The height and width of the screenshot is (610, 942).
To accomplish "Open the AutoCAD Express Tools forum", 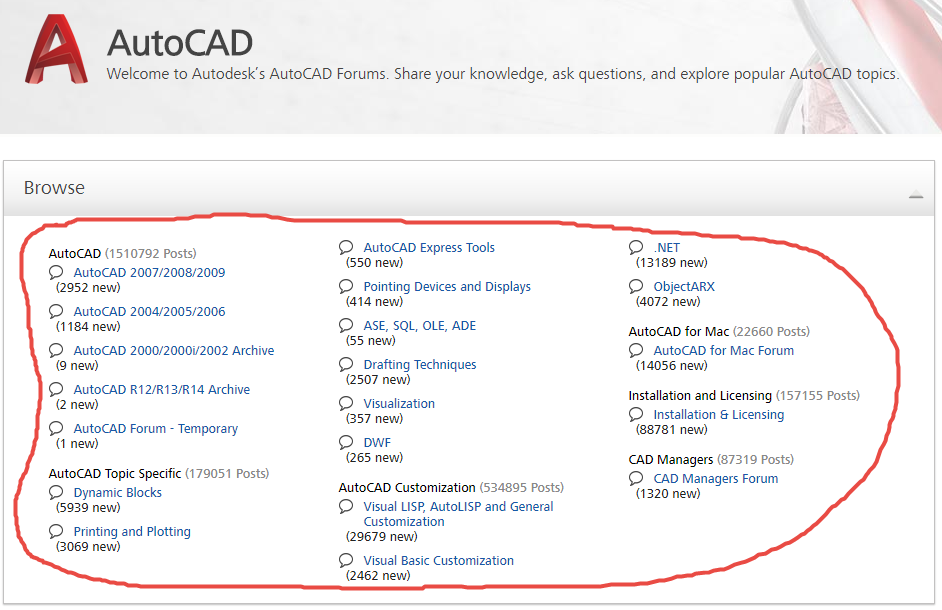I will click(x=429, y=248).
